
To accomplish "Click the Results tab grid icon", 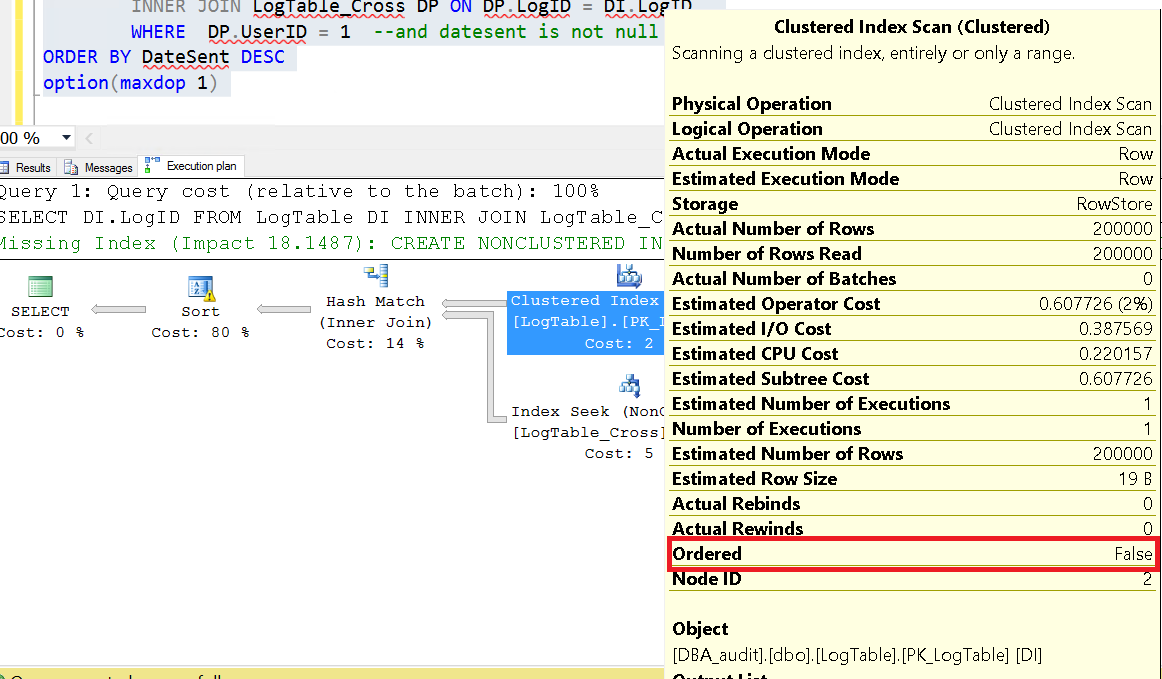I will 6,167.
